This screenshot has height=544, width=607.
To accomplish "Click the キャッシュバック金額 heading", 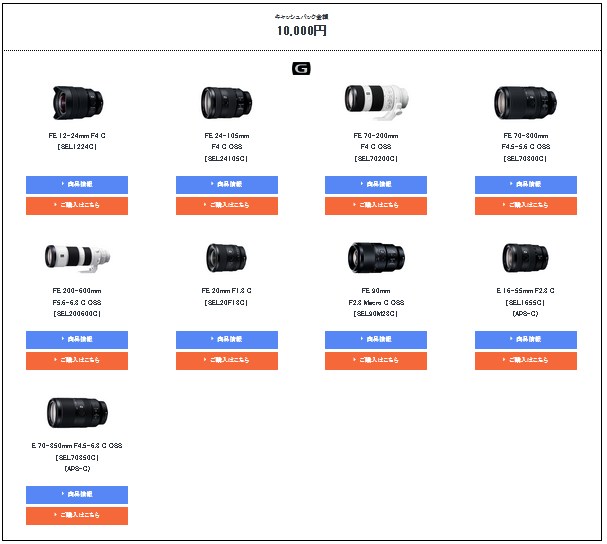I will pos(302,17).
